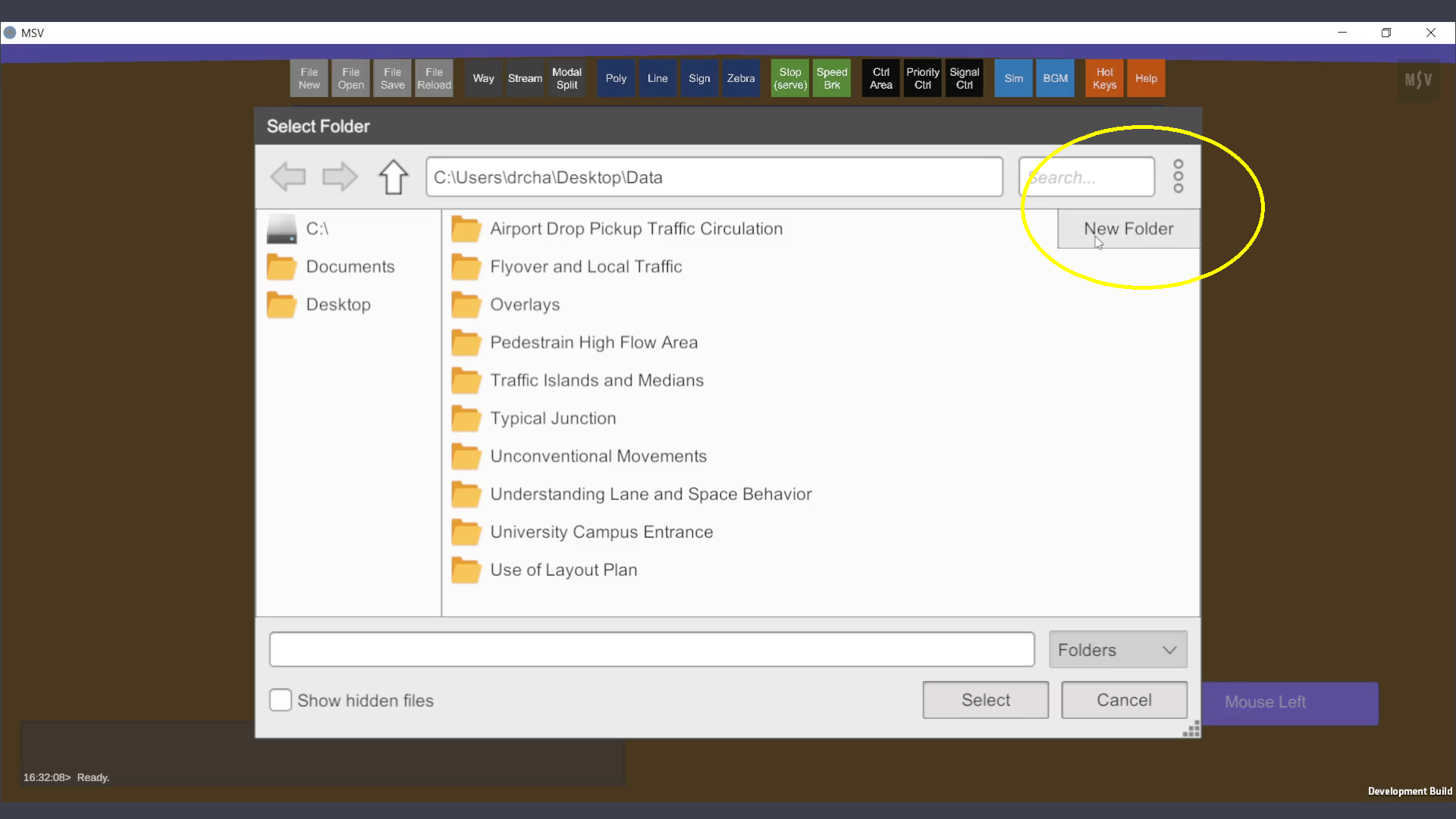Click the forward navigation arrow
1456x819 pixels.
pyautogui.click(x=339, y=177)
